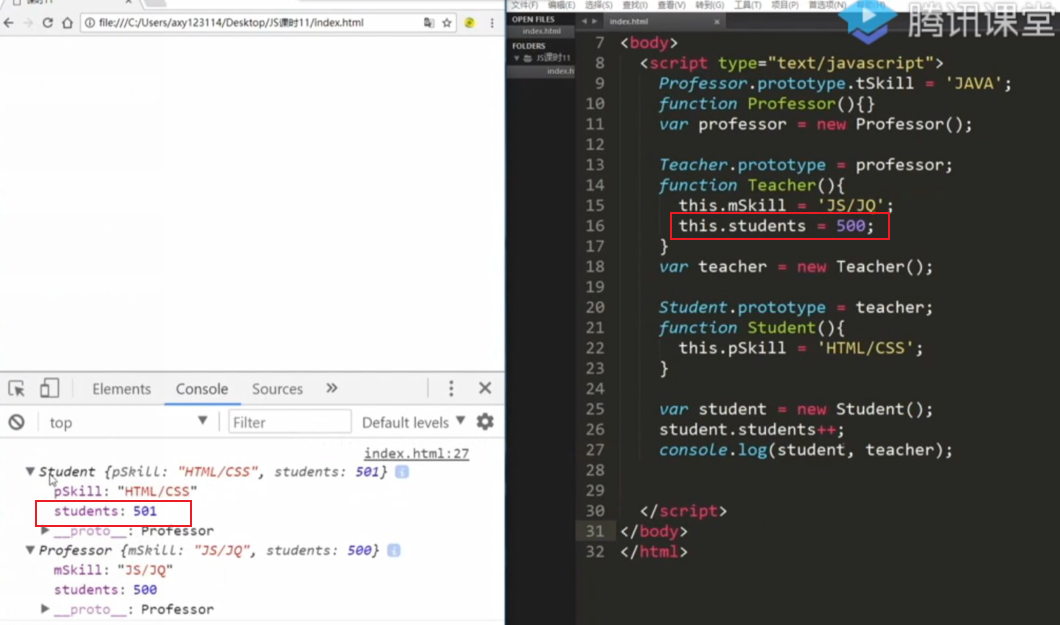Open the 项目(P) menu in Sublime Text

(784, 5)
